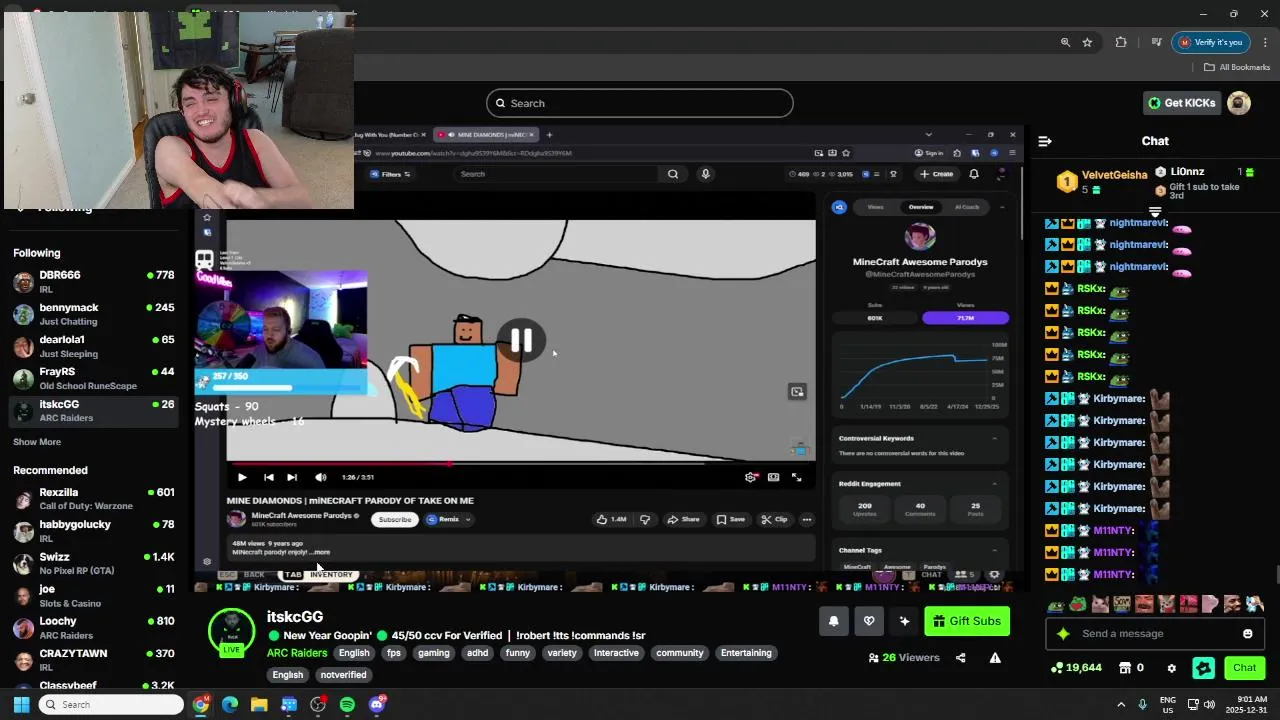The width and height of the screenshot is (1280, 720).
Task: Click the stream notification bell icon
Action: 834,621
